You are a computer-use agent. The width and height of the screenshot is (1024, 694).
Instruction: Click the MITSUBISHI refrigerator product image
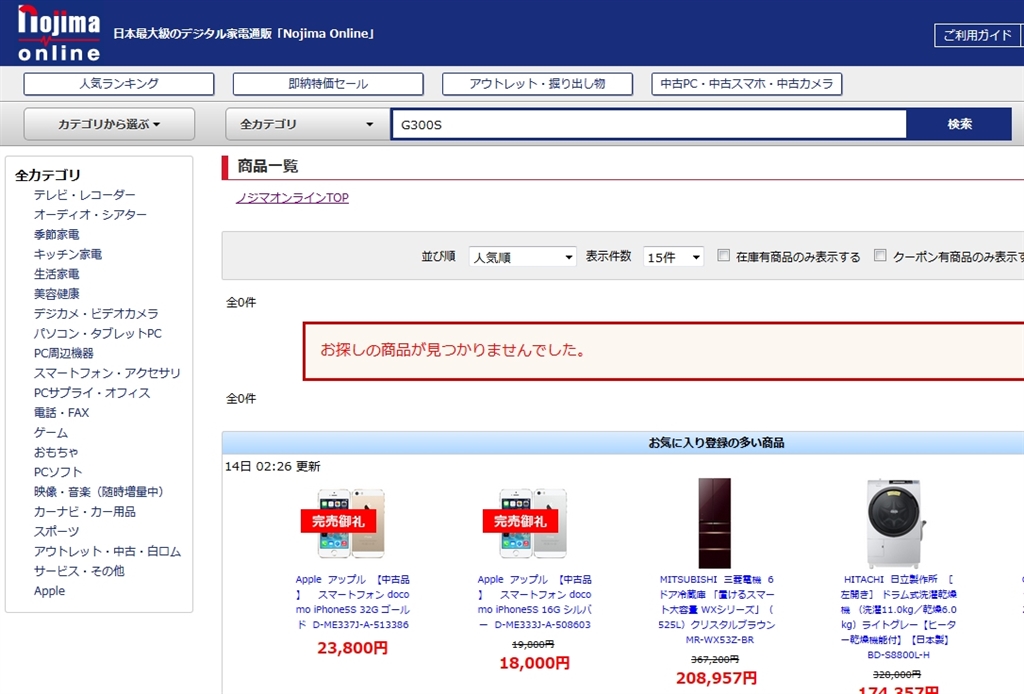714,522
